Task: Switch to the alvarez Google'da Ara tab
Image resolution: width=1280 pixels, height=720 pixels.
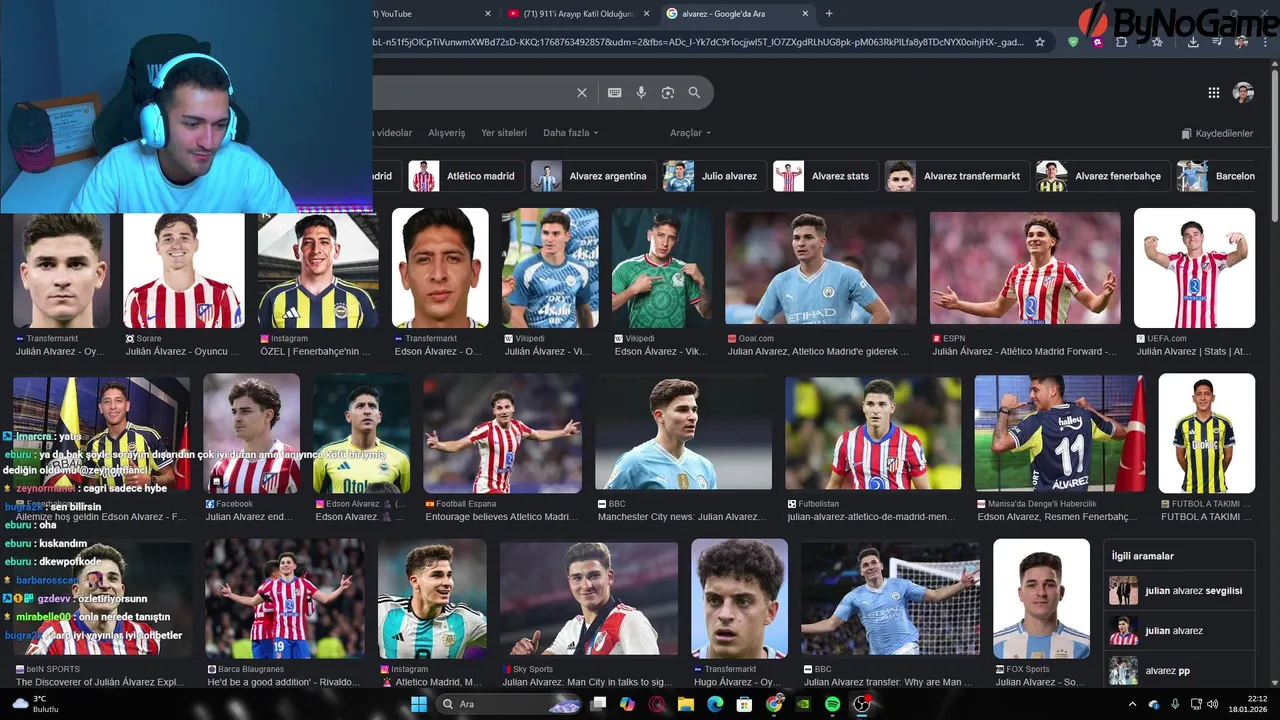Action: (x=738, y=14)
